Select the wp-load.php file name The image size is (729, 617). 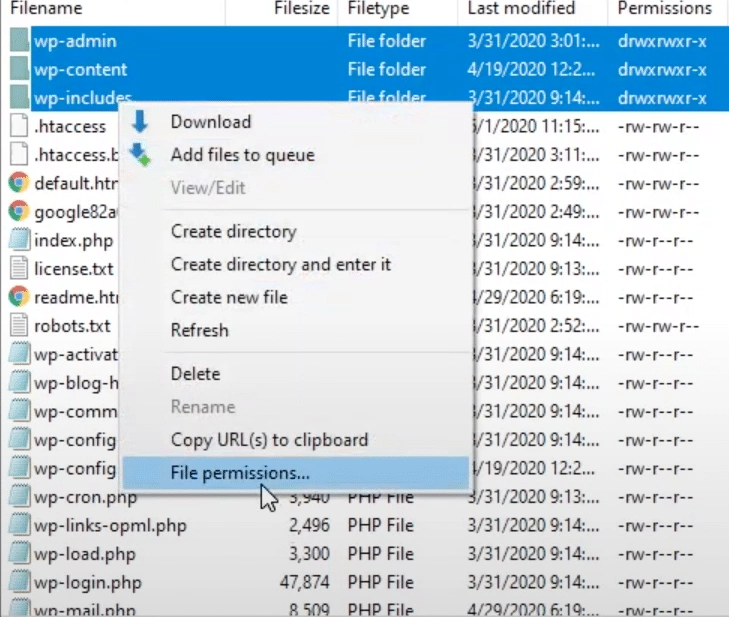[x=85, y=554]
